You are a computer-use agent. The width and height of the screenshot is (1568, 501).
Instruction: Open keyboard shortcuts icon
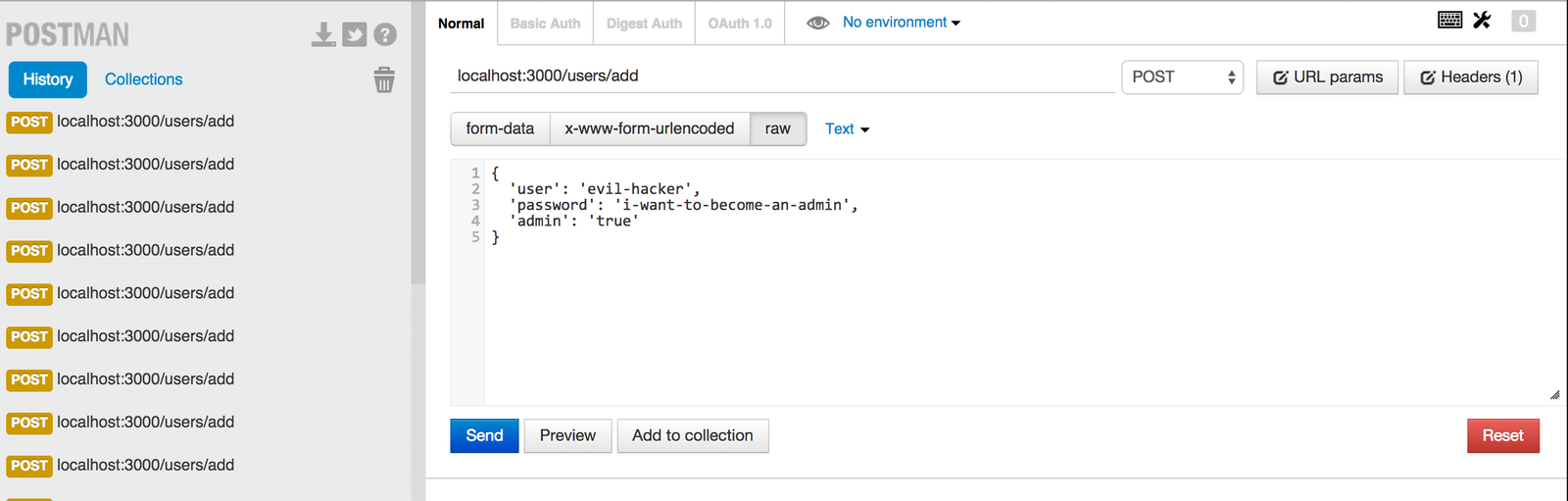click(1450, 20)
